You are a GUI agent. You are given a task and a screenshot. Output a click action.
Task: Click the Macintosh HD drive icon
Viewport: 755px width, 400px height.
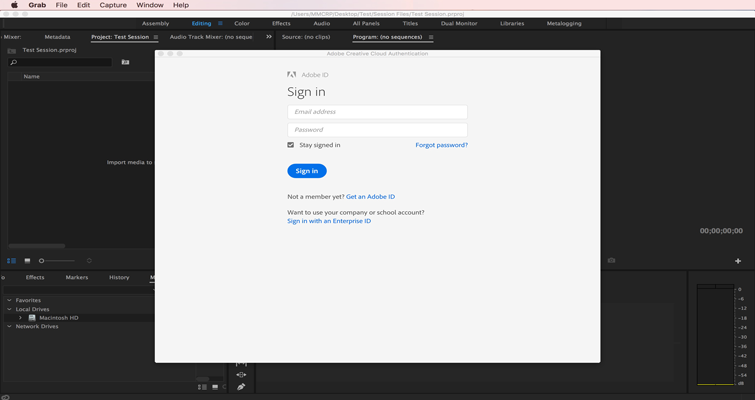(x=32, y=318)
